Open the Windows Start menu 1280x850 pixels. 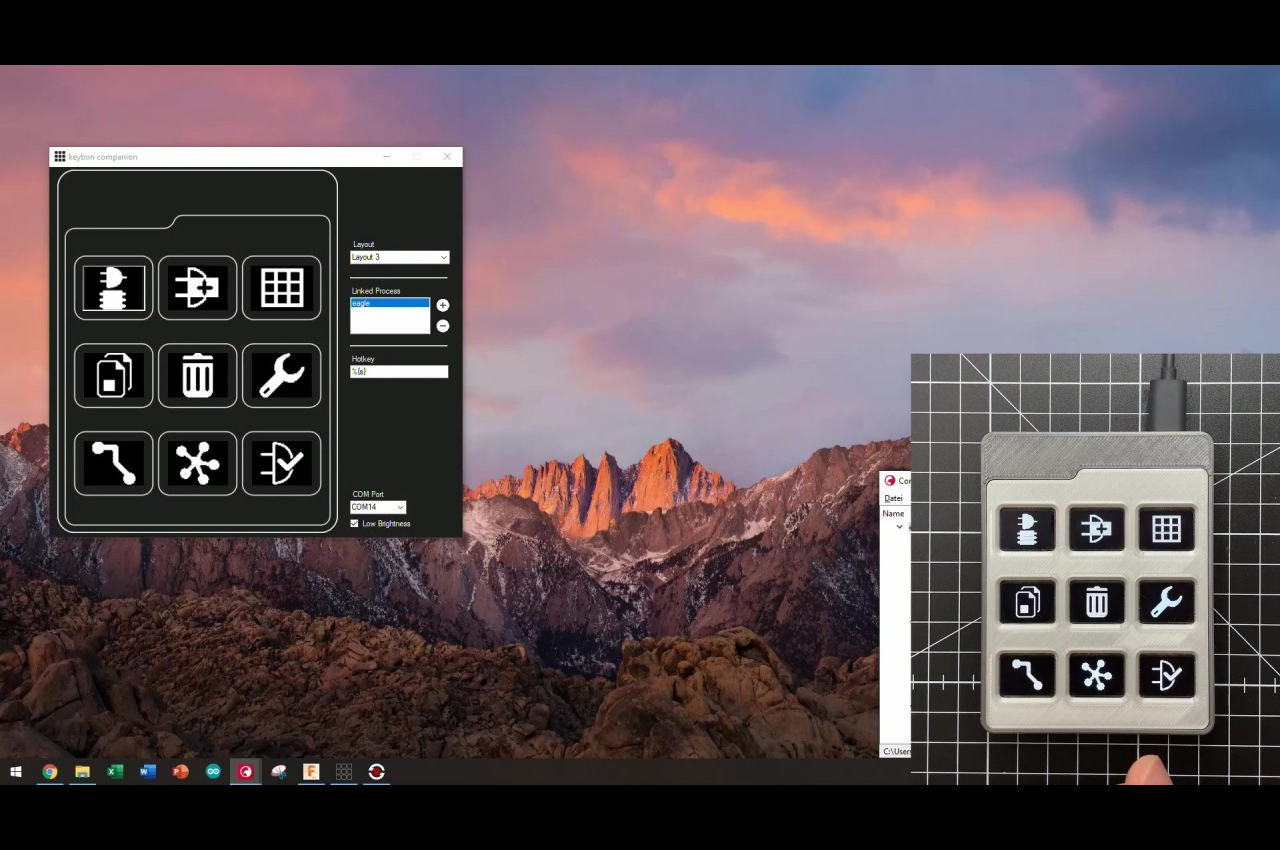click(16, 771)
